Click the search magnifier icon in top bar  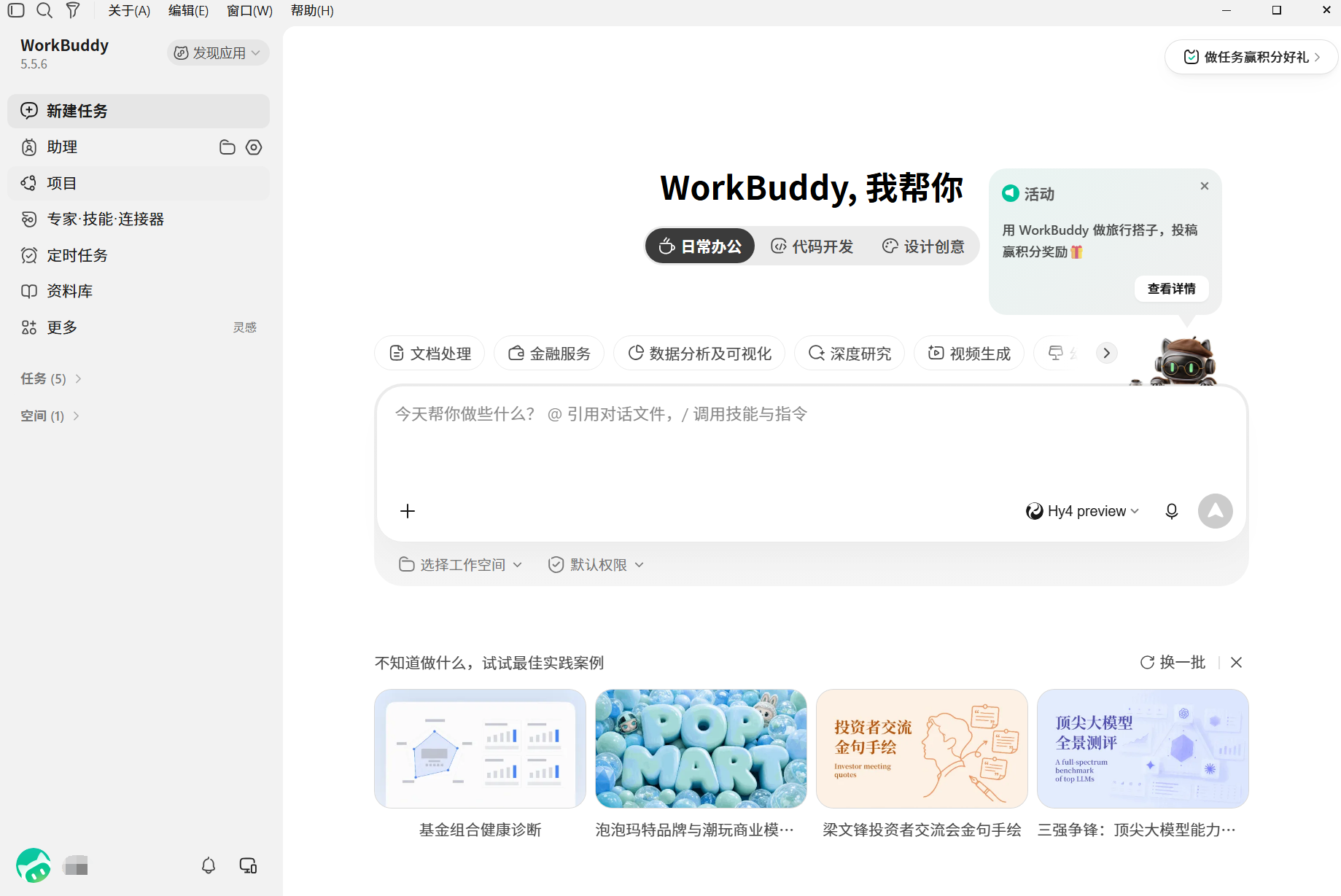point(44,10)
